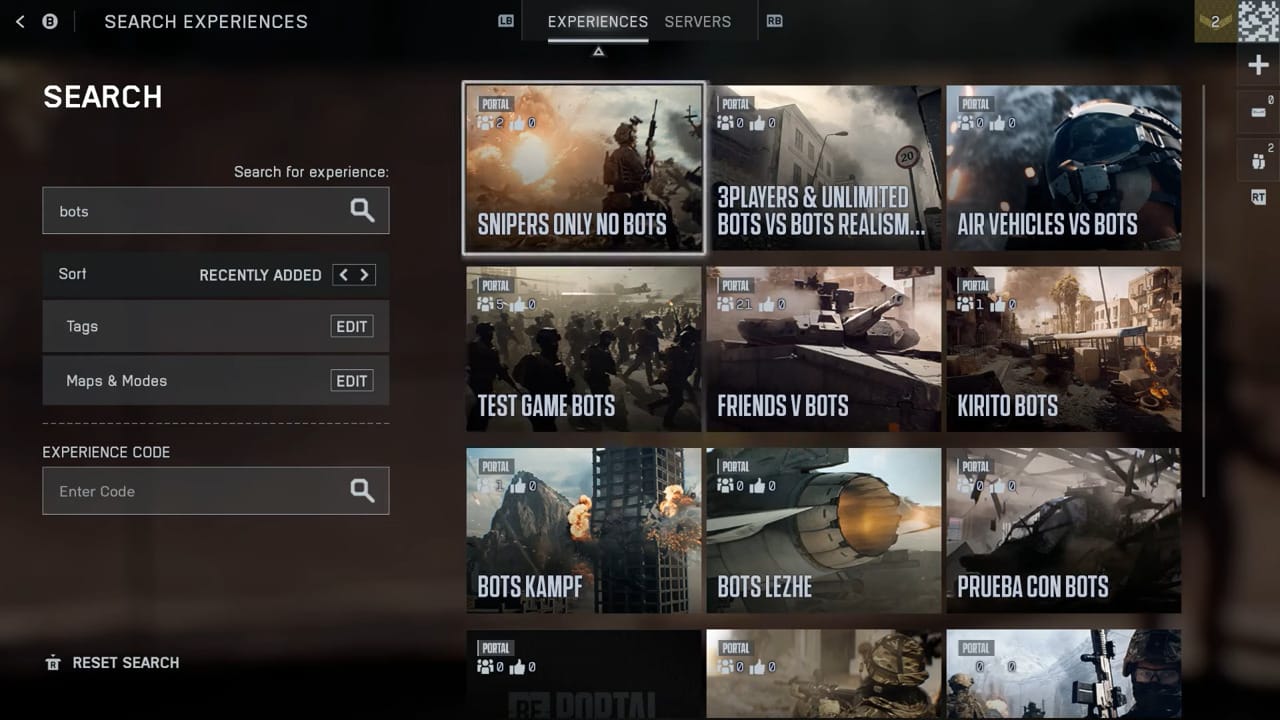Open the squad icon on right sidebar

[x=1258, y=159]
